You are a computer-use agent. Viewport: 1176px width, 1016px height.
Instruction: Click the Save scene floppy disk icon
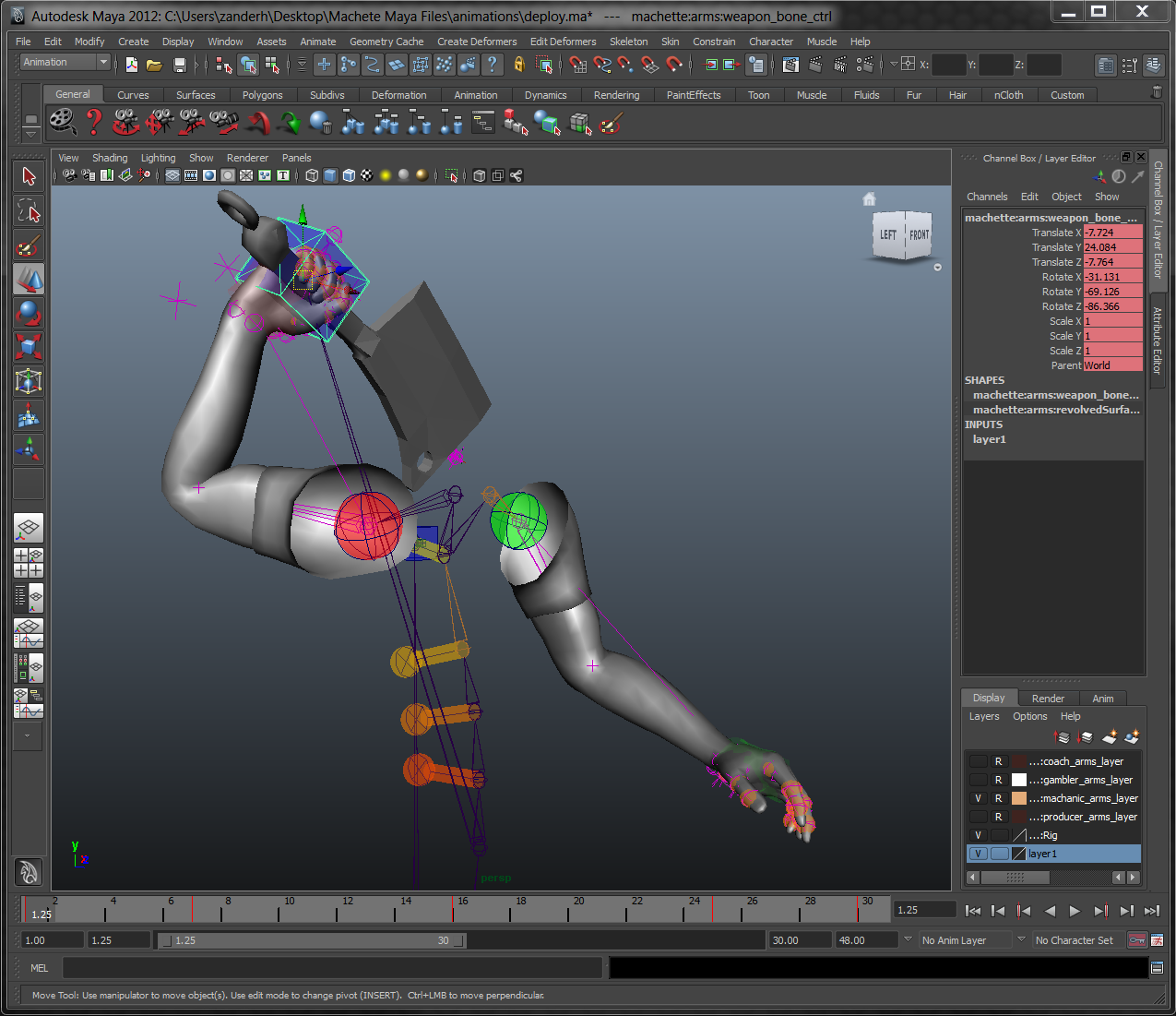(180, 65)
